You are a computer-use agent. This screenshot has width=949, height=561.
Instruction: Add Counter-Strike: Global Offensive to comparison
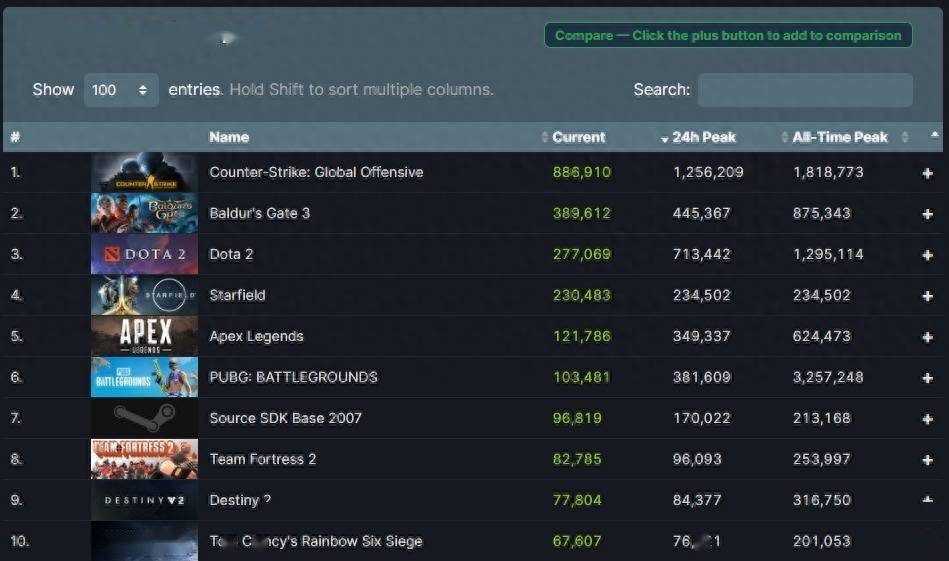(x=927, y=173)
